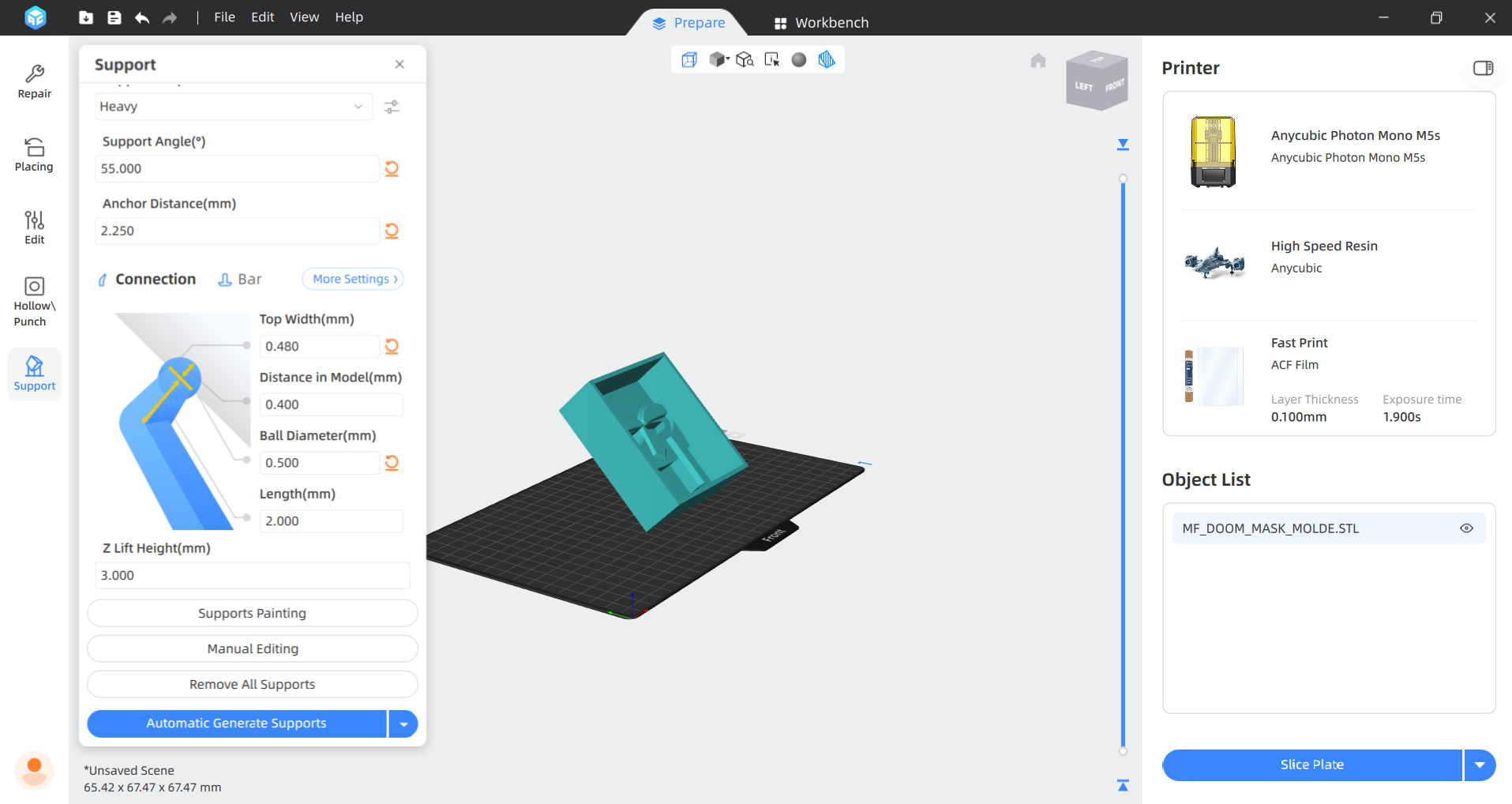This screenshot has height=804, width=1512.
Task: Click Length input field
Action: click(332, 521)
